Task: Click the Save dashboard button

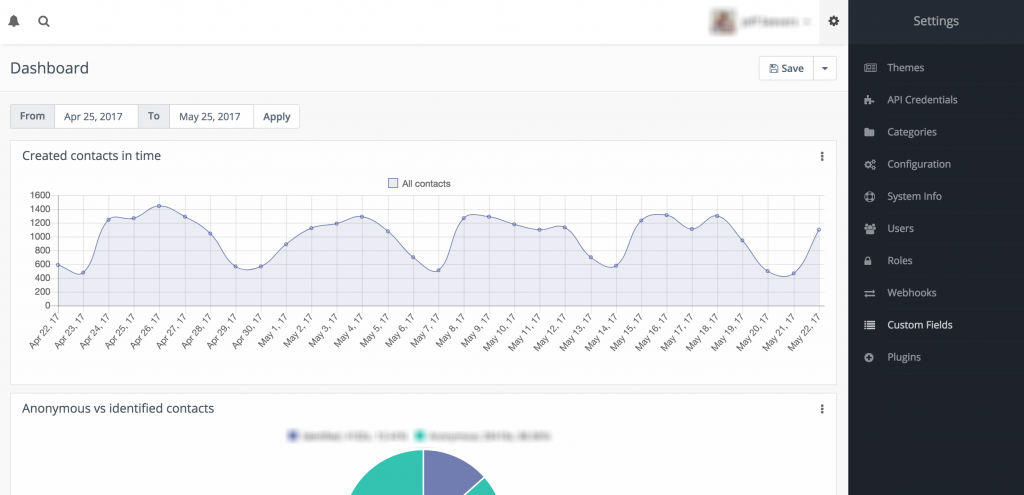Action: [786, 68]
